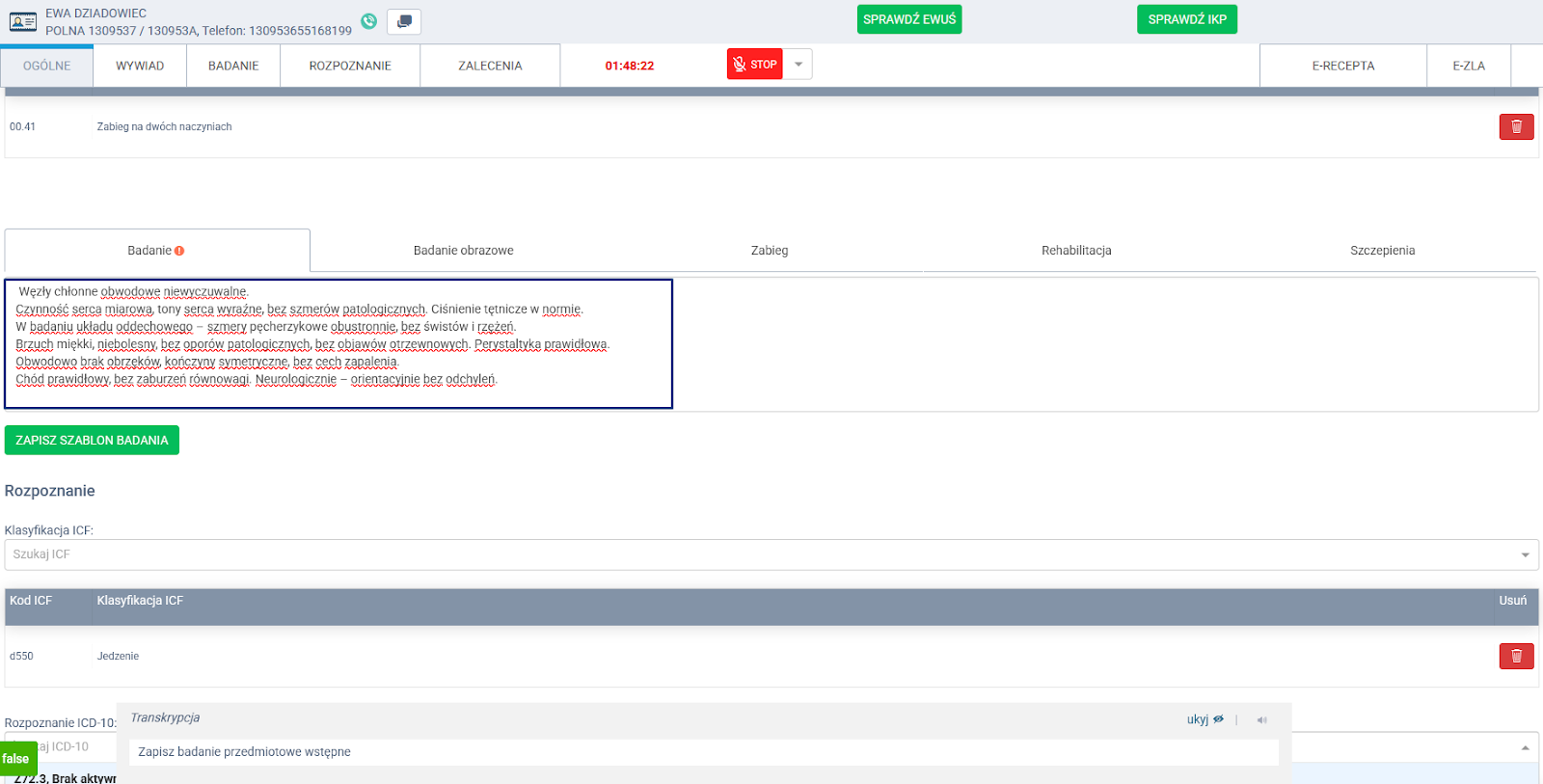Hide the transcription panel via ukryj
The image size is (1543, 784).
(x=1205, y=719)
